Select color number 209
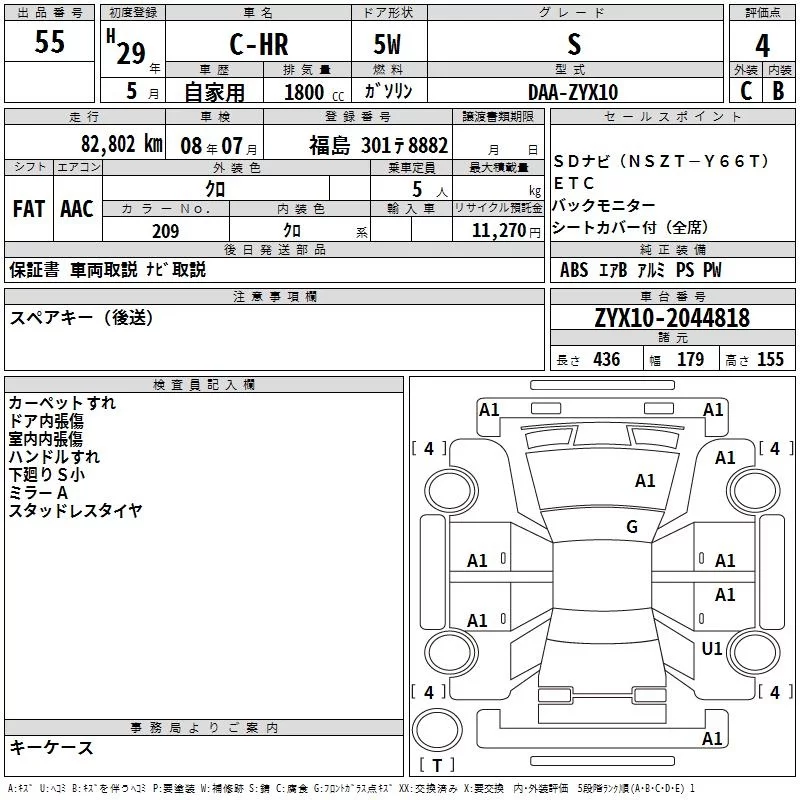This screenshot has height=800, width=800. tap(165, 231)
